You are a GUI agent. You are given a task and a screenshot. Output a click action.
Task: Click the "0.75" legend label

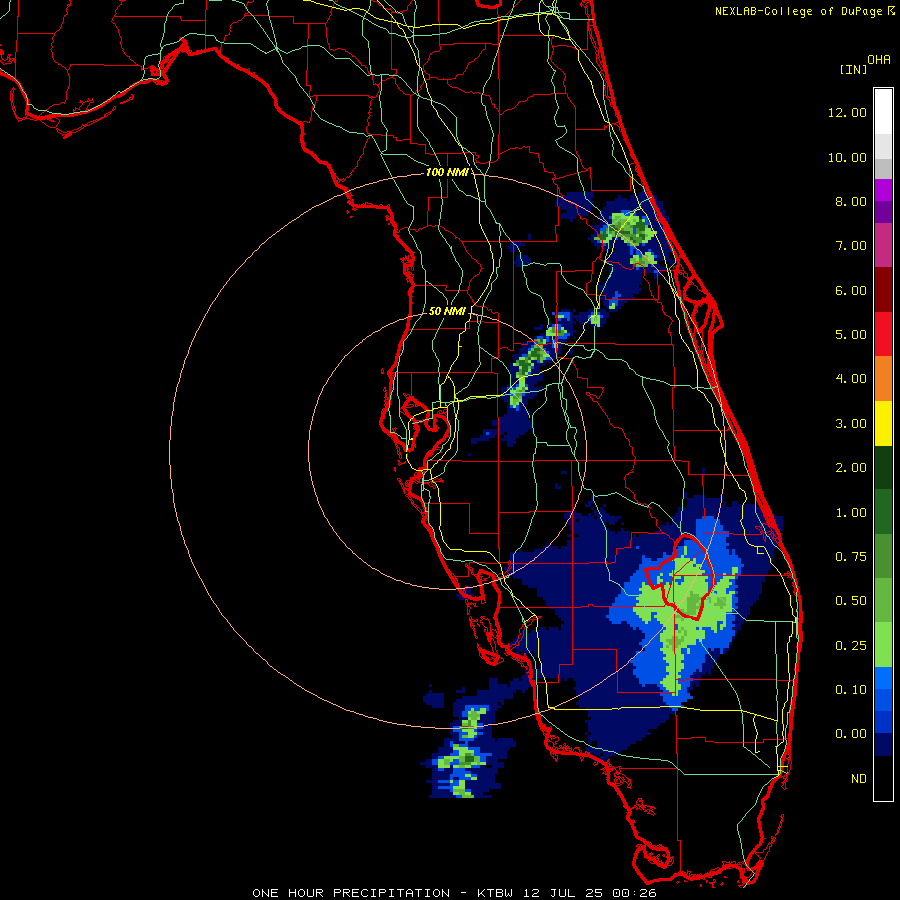pyautogui.click(x=851, y=557)
